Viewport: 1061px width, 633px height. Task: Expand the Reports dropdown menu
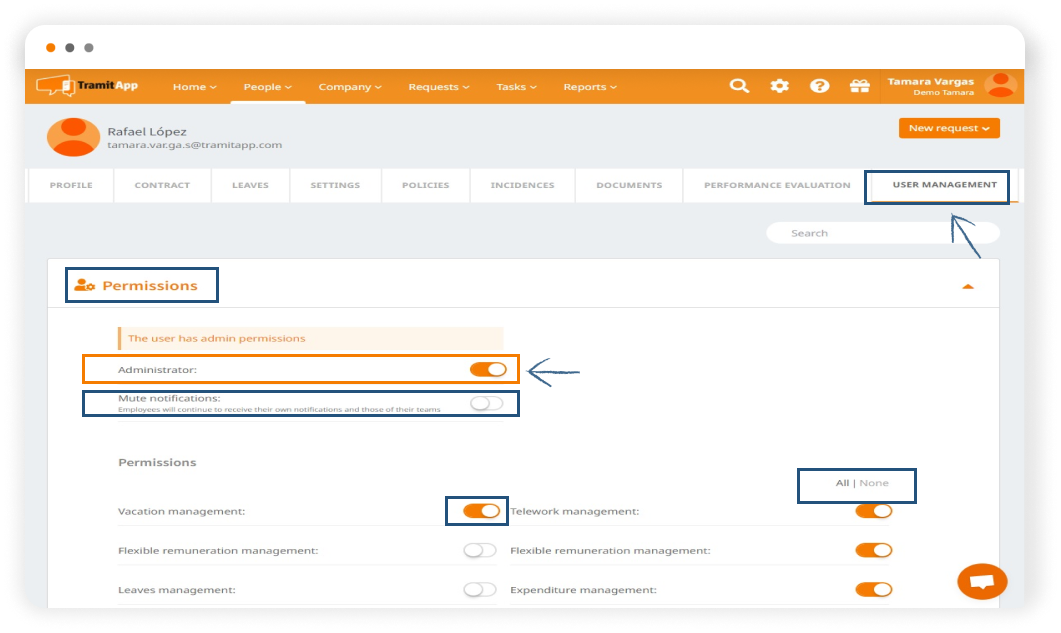click(589, 87)
